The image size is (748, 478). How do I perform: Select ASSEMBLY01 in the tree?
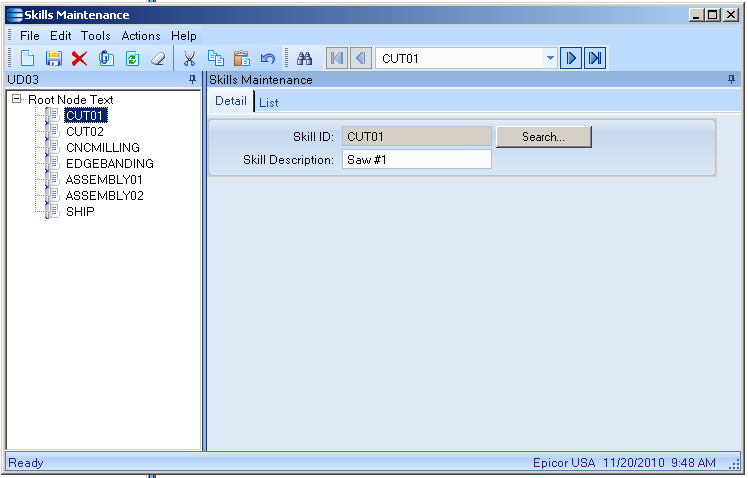tap(104, 179)
